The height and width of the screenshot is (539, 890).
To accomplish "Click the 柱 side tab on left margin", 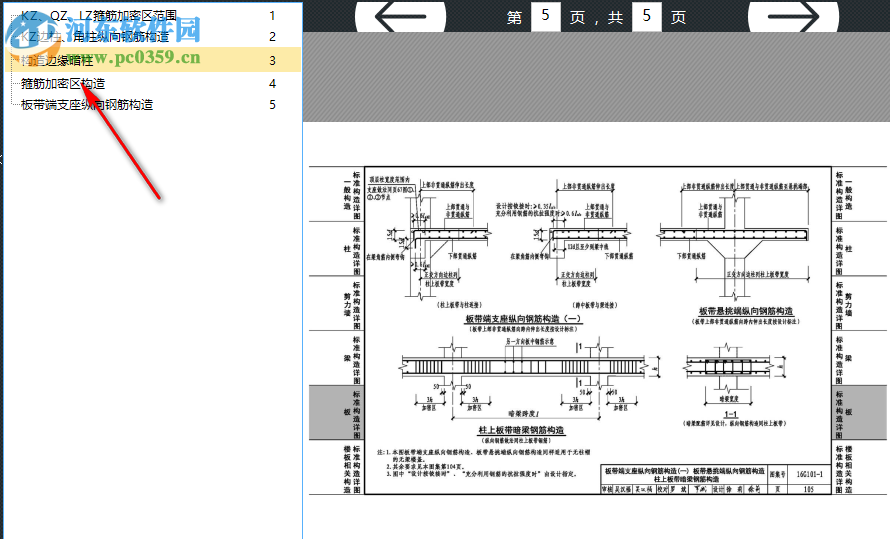I will pos(335,249).
